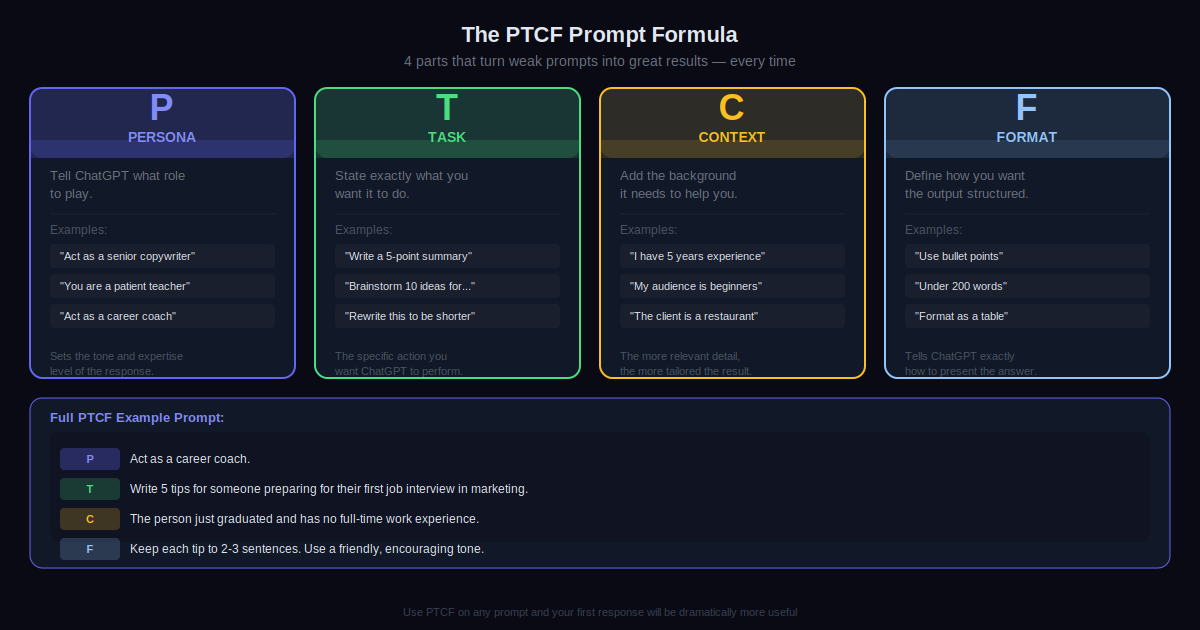
Task: Click the PERSONA card heading label
Action: pos(162,137)
